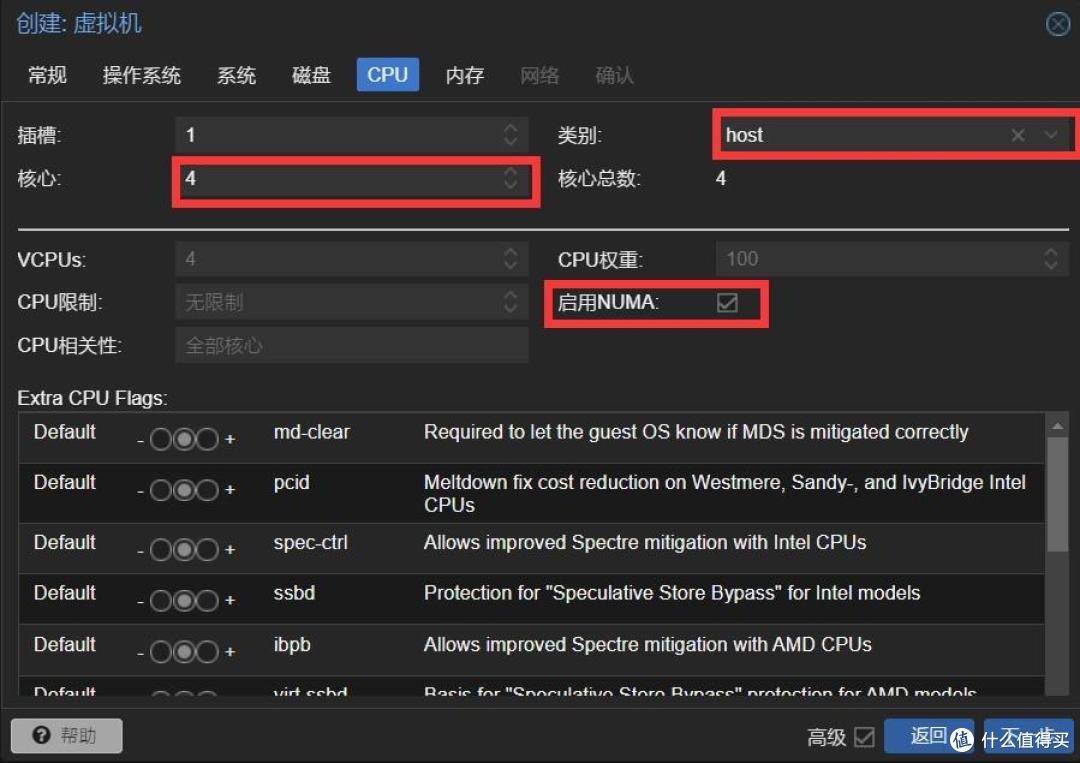Set pcid flag to on (right radio)
Image resolution: width=1080 pixels, height=763 pixels.
(x=207, y=490)
